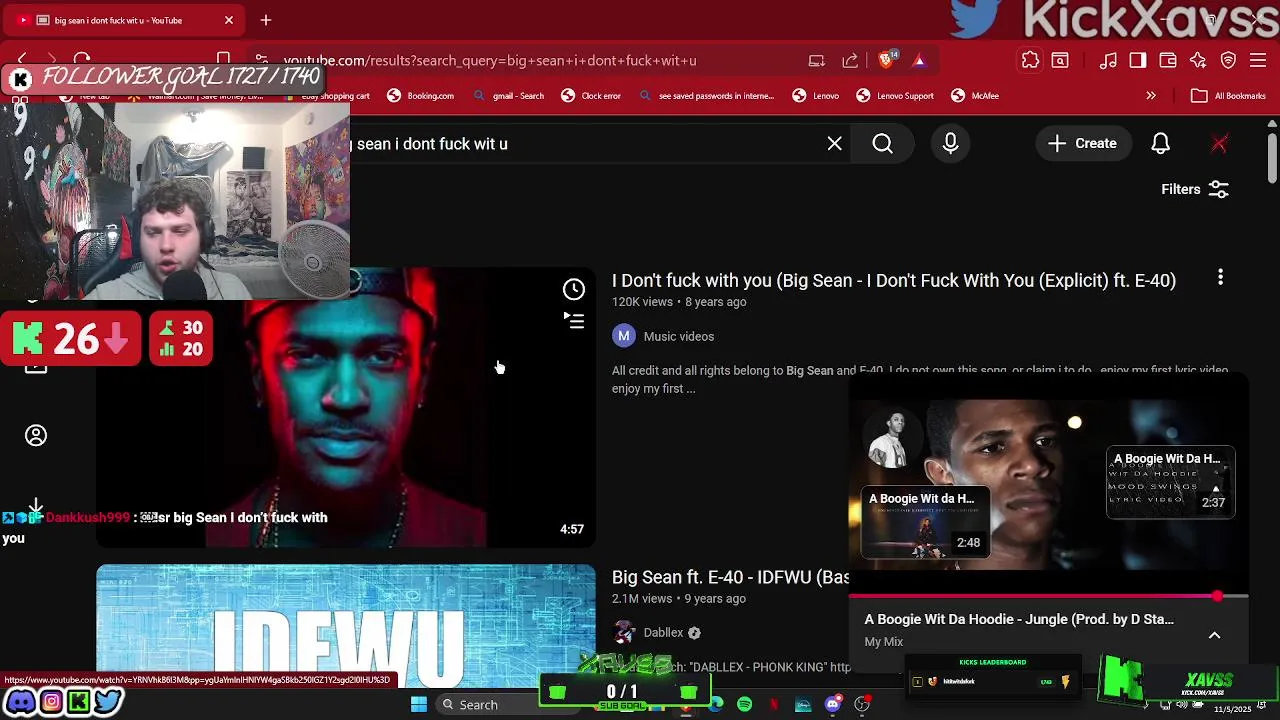Open more options for first result

click(1220, 278)
